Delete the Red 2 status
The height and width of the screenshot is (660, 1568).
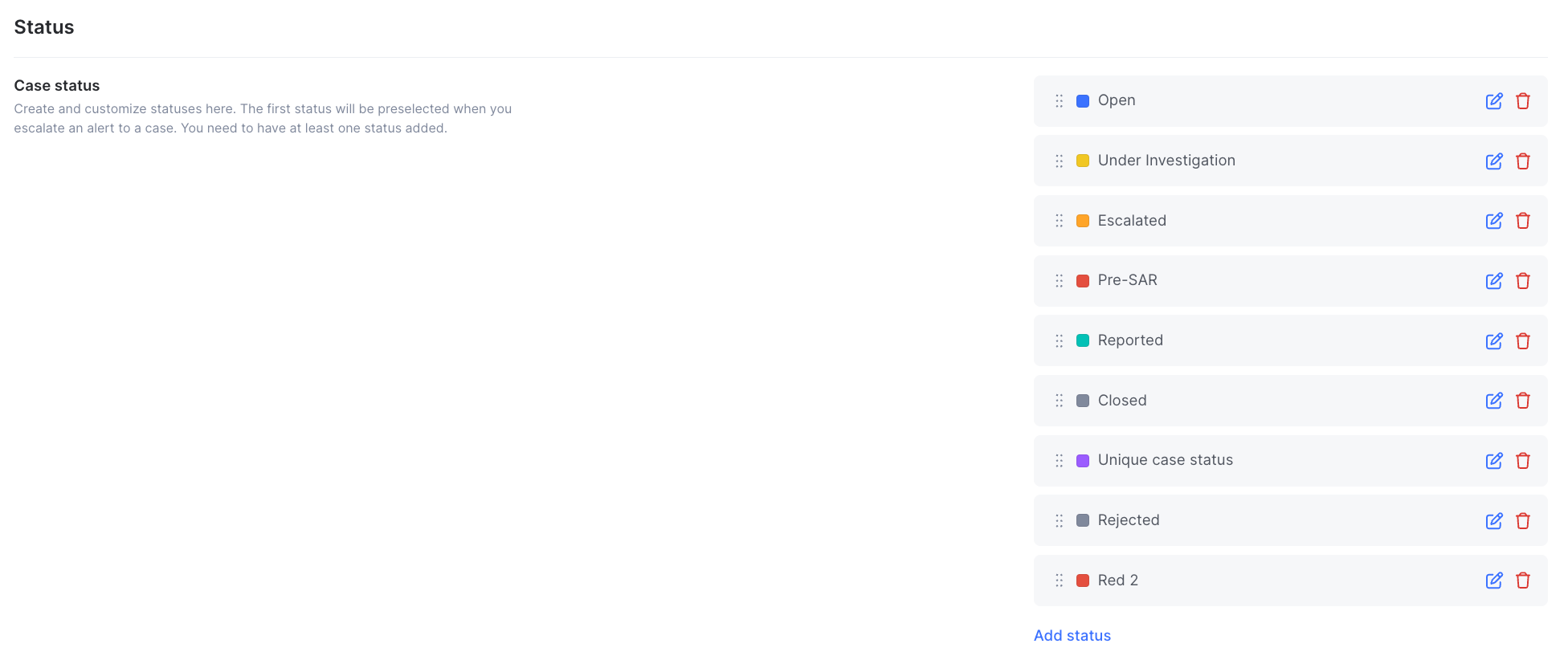coord(1523,581)
